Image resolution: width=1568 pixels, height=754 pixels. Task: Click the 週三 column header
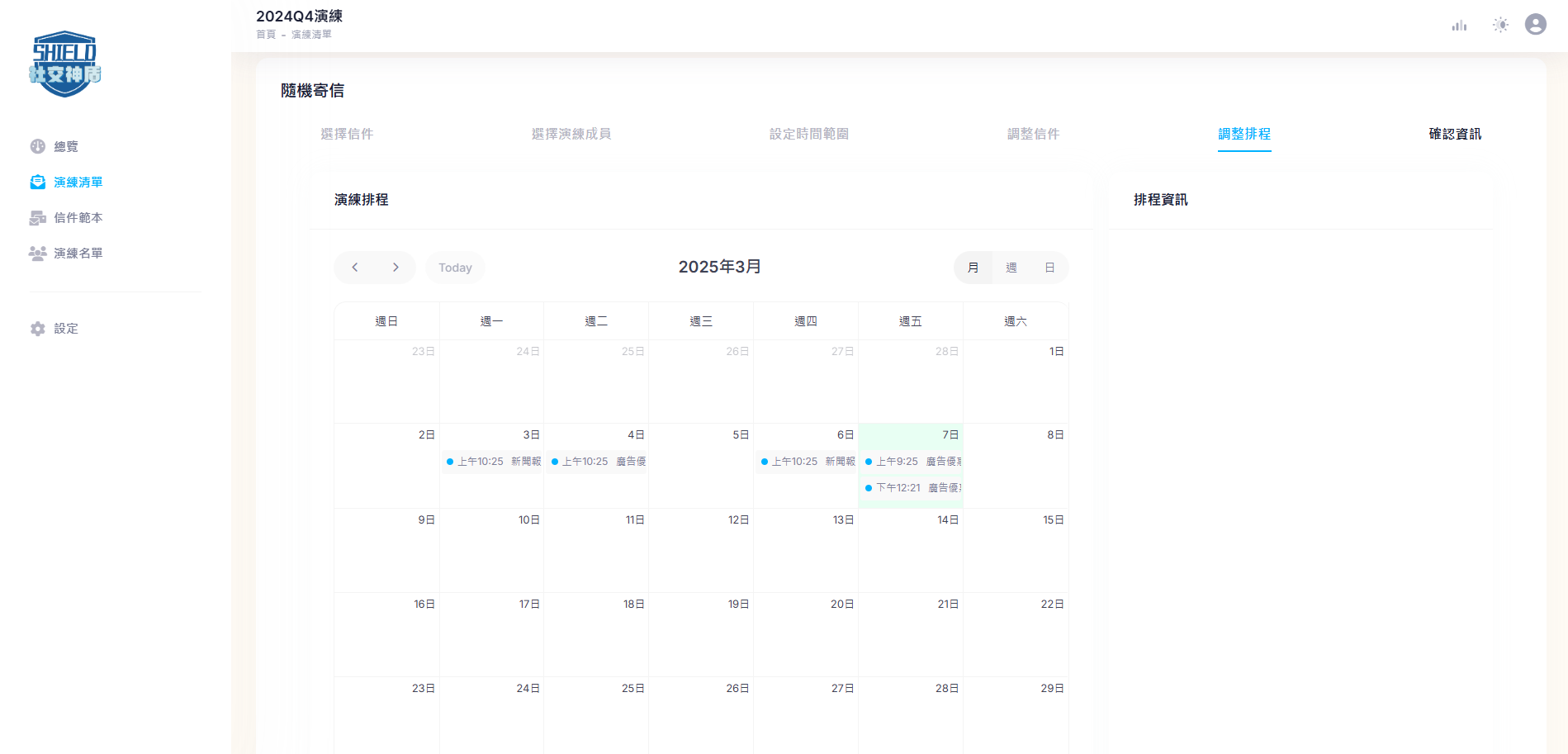coord(701,321)
